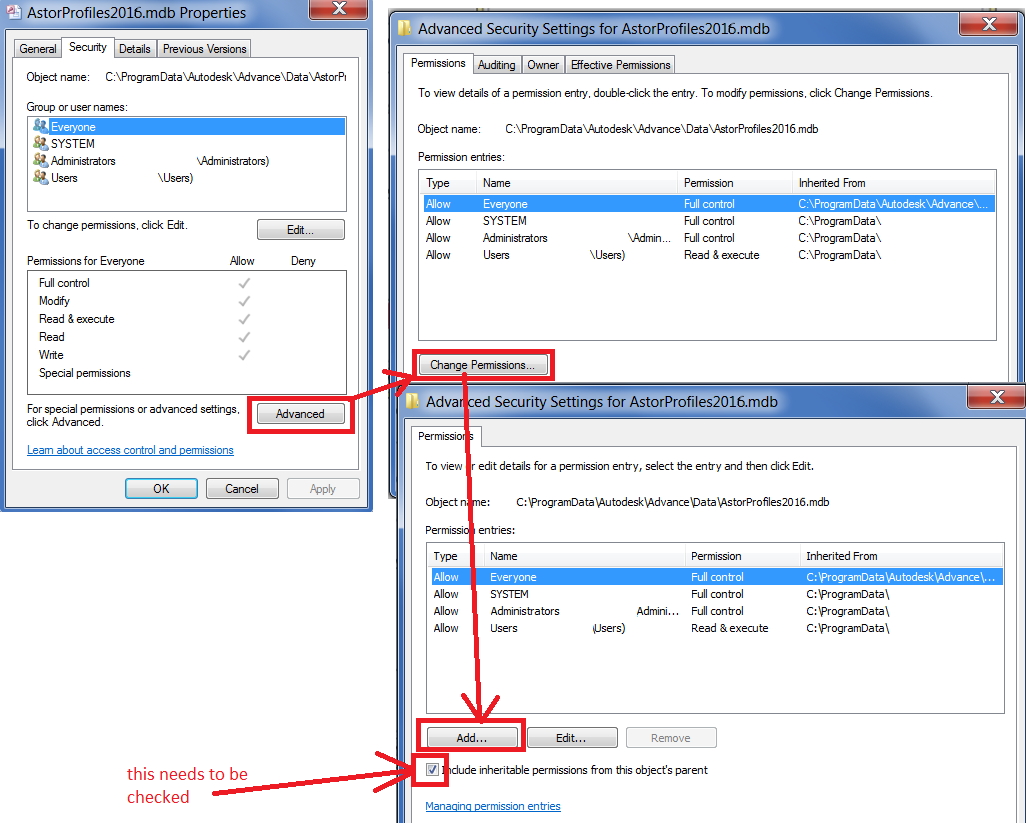This screenshot has height=823, width=1026.
Task: Select Permissions tab in upper Advanced Security window
Action: (x=438, y=63)
